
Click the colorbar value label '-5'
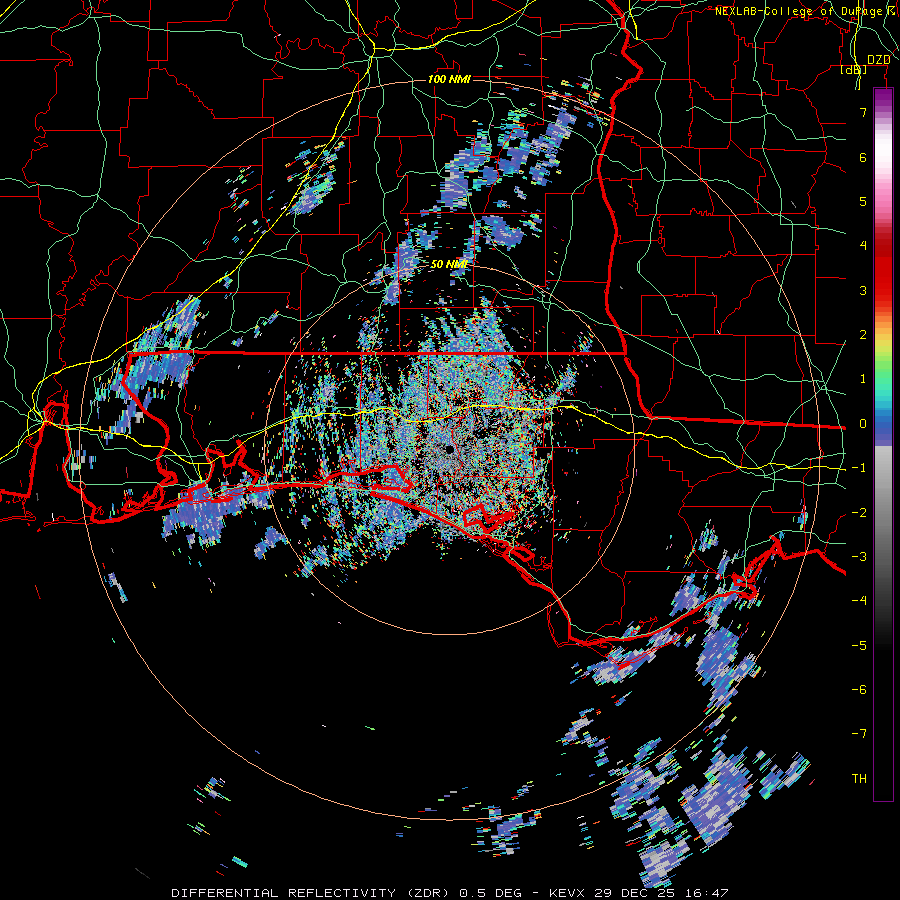click(x=859, y=646)
